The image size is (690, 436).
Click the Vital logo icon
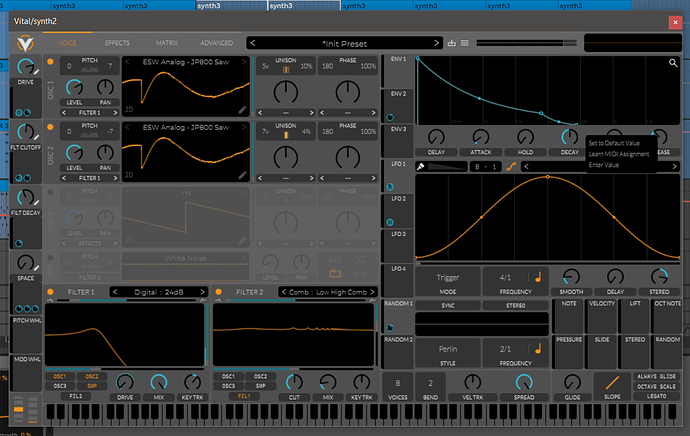25,45
